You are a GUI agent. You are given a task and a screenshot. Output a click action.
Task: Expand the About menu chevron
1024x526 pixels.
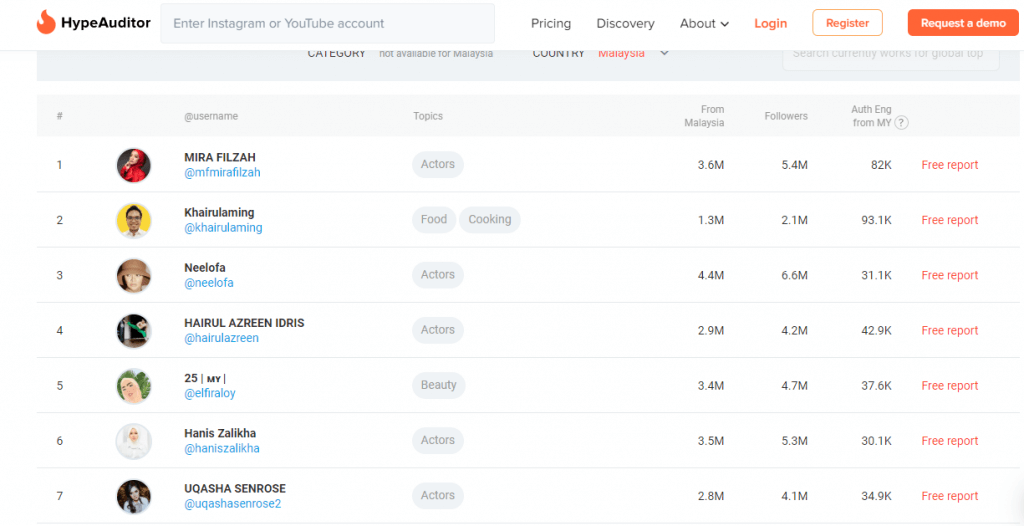(x=724, y=24)
